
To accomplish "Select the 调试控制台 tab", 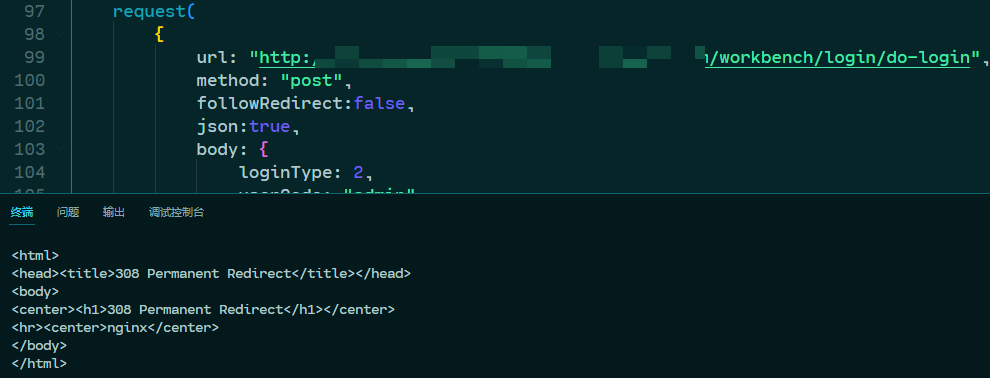I will tap(176, 213).
